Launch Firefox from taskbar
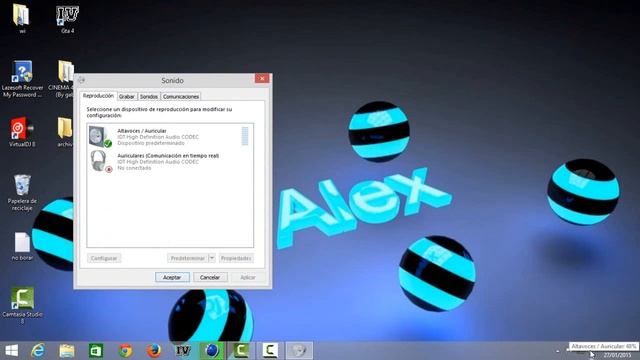The image size is (640, 360). pos(154,351)
